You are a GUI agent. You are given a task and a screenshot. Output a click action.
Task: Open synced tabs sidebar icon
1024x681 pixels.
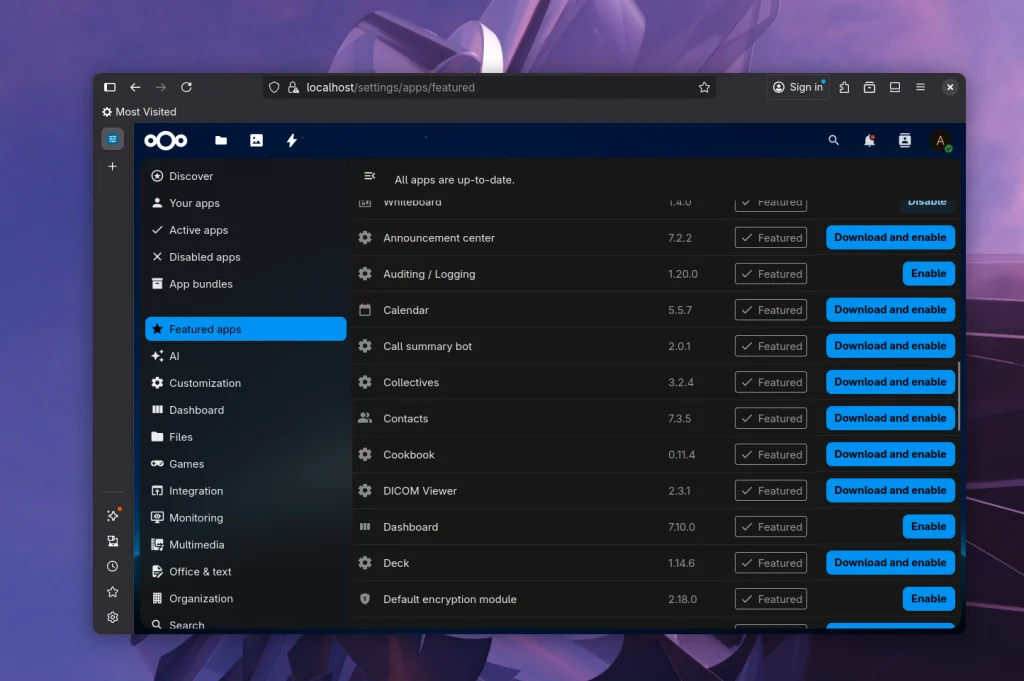click(x=112, y=541)
